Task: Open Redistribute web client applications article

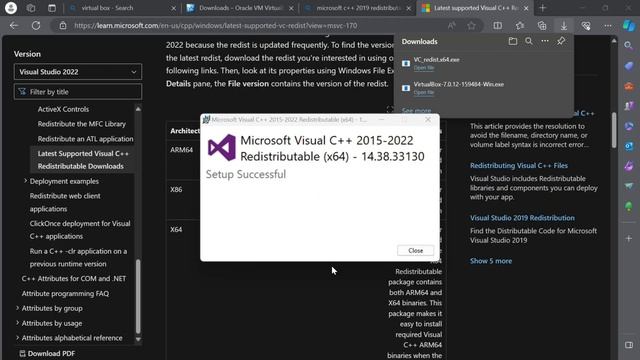Action: [x=65, y=202]
